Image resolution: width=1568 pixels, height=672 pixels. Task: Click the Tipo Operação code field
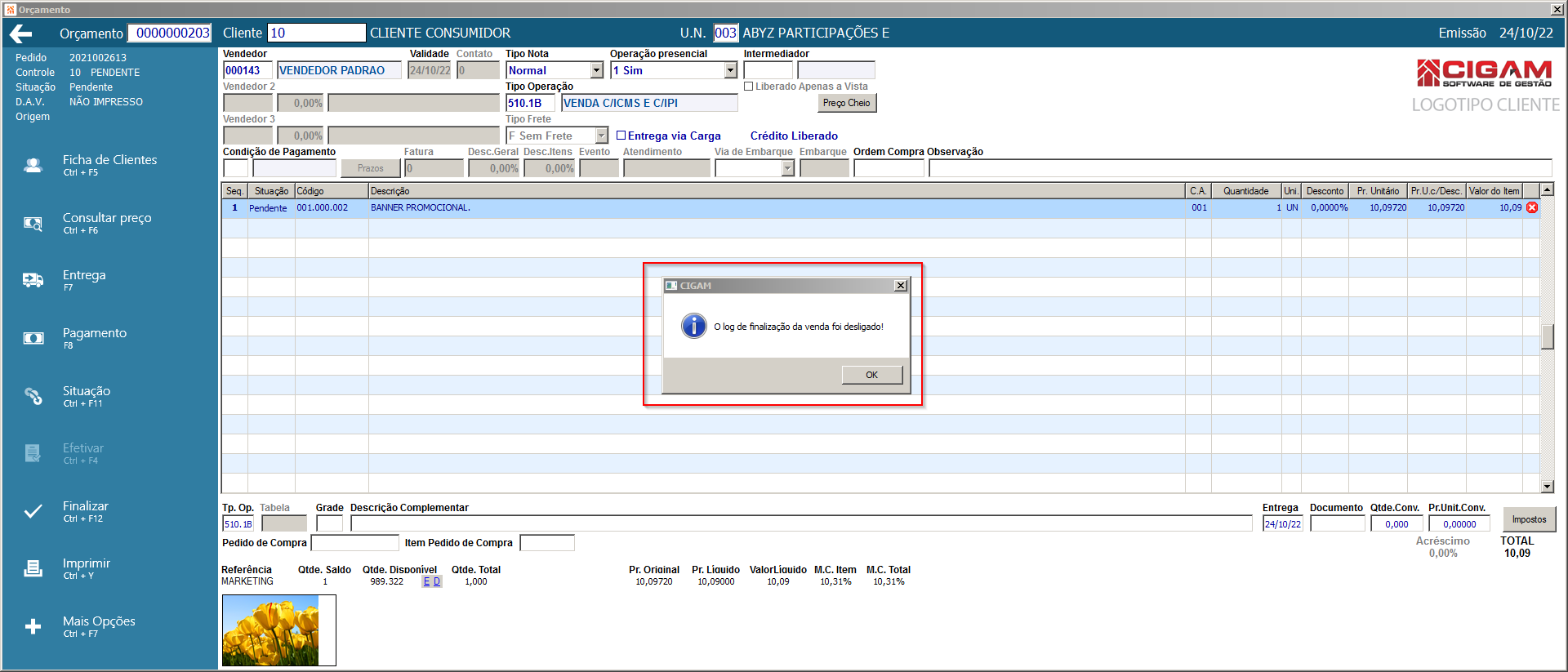[x=530, y=103]
